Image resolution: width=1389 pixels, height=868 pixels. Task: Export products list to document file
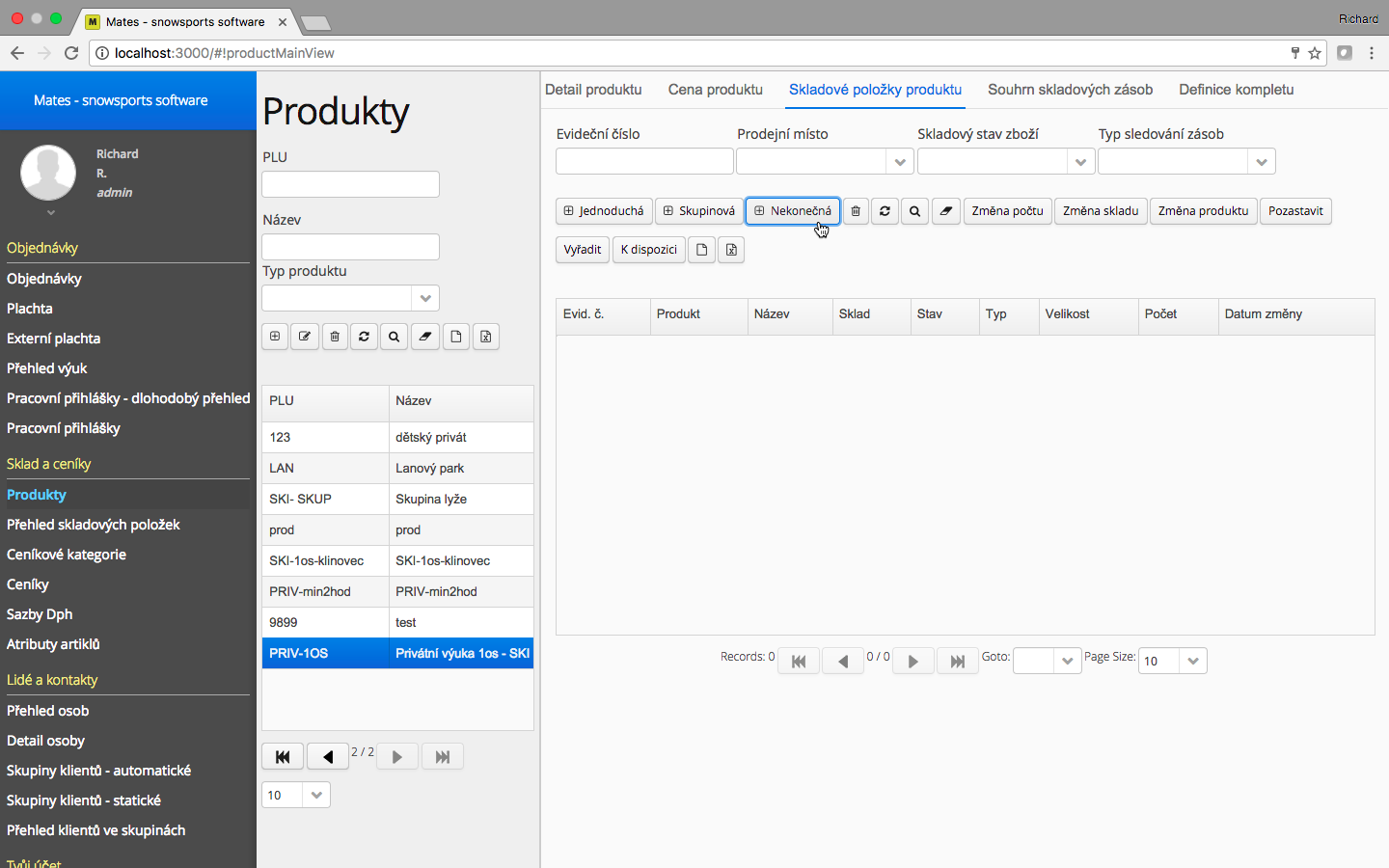coord(456,337)
